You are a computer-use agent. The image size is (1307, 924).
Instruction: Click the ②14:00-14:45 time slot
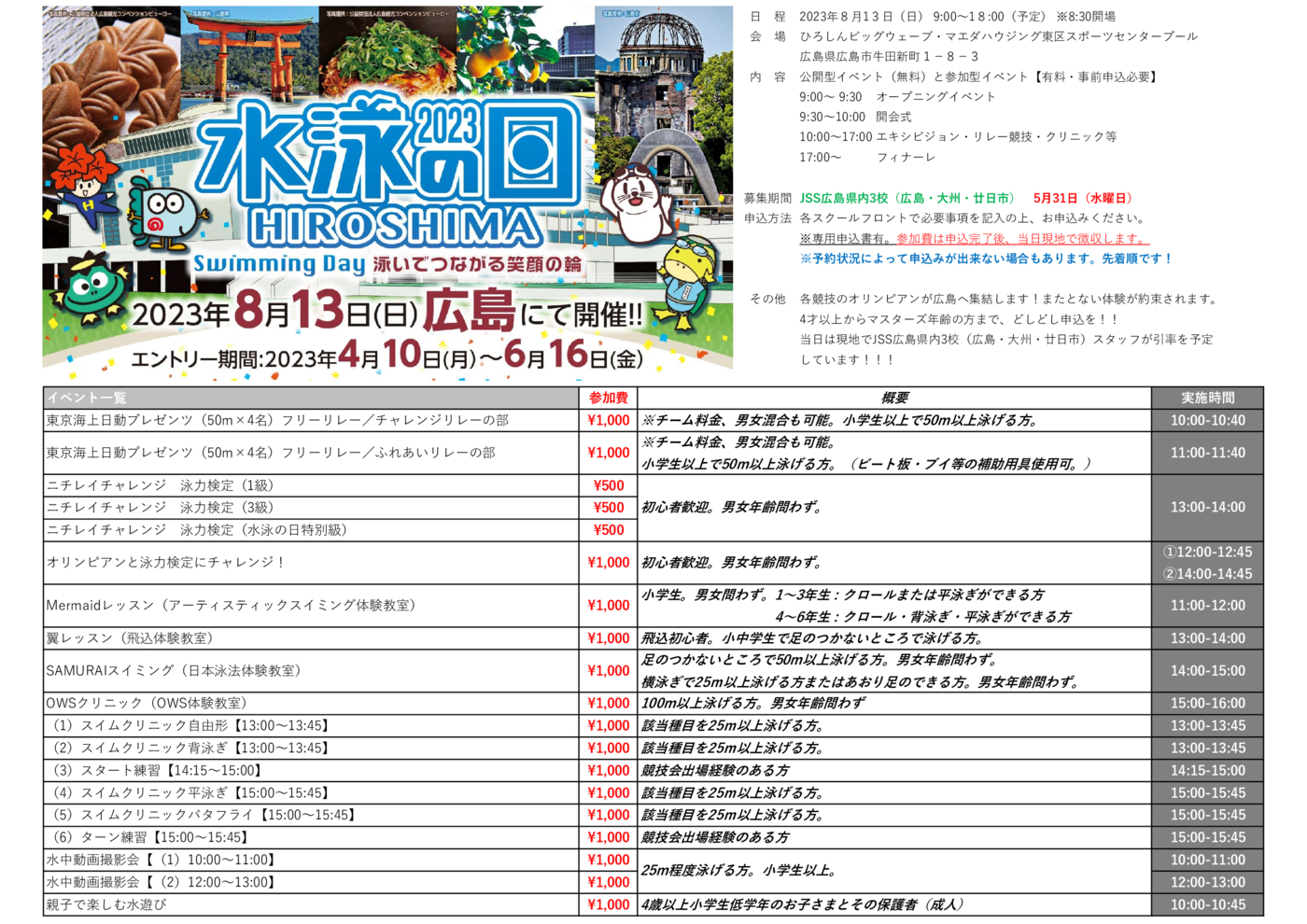[x=1208, y=574]
